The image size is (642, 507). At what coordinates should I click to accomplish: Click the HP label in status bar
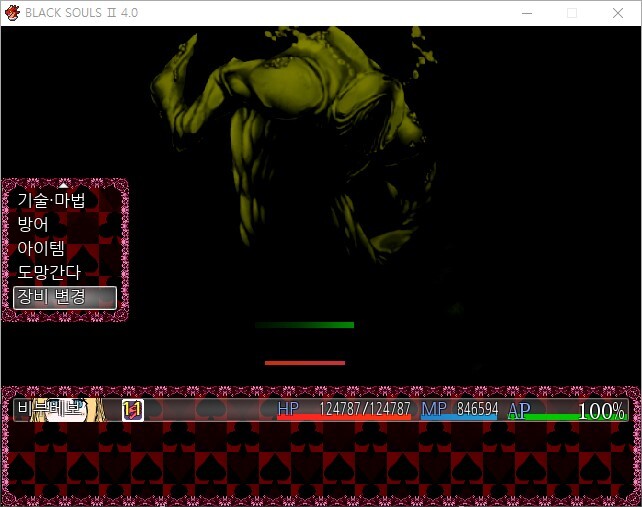[x=288, y=408]
